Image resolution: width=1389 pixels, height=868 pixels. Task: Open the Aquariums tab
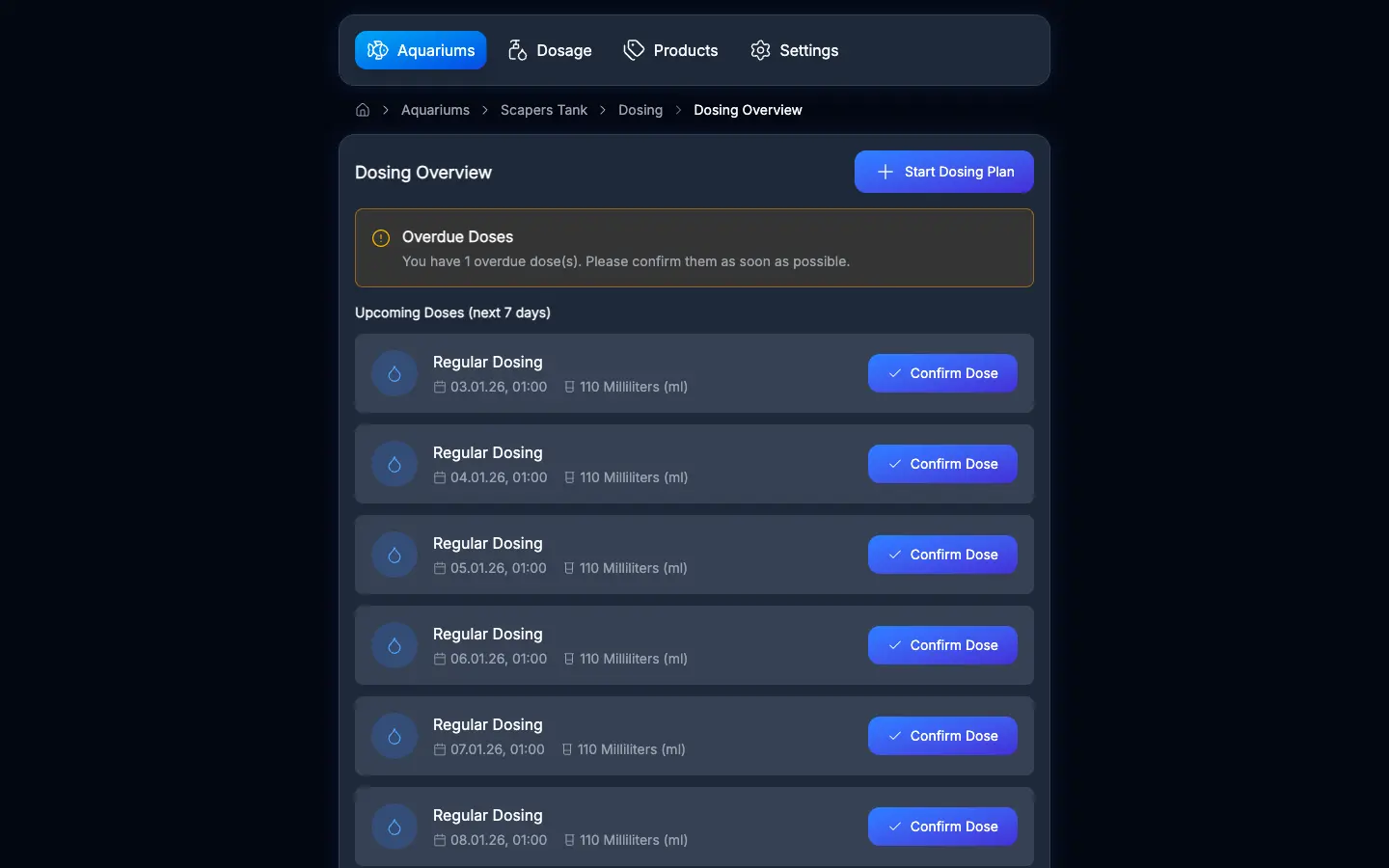point(421,50)
